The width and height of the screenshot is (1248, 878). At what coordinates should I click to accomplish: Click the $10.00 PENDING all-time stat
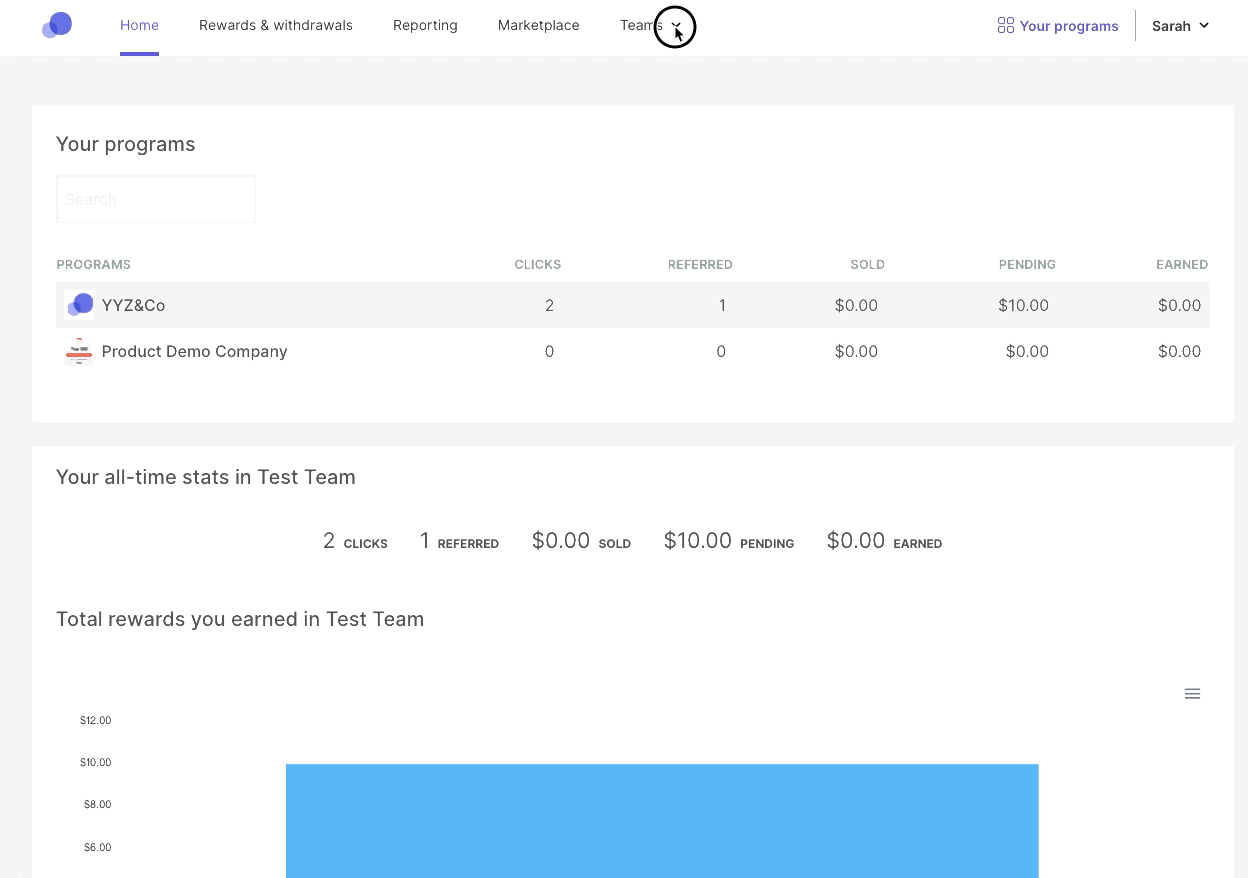pos(729,541)
